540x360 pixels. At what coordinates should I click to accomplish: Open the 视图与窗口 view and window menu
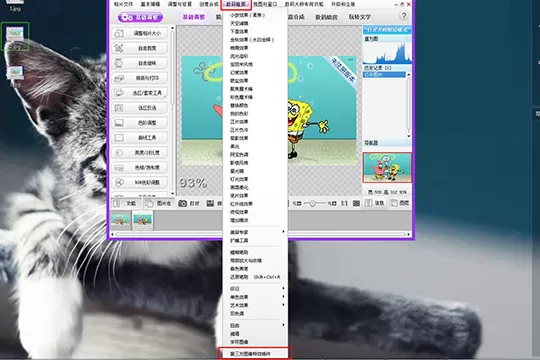click(x=265, y=4)
